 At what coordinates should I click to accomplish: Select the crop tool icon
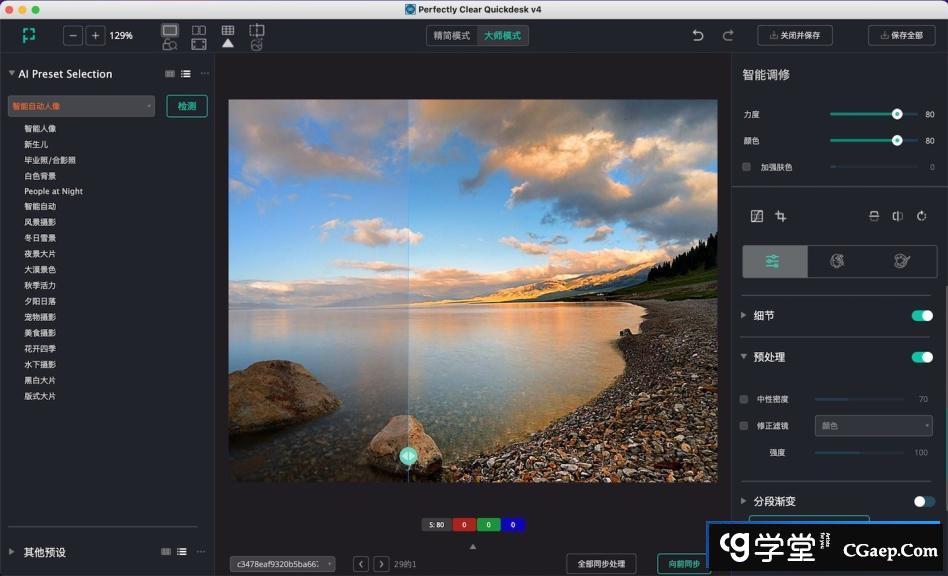click(781, 216)
